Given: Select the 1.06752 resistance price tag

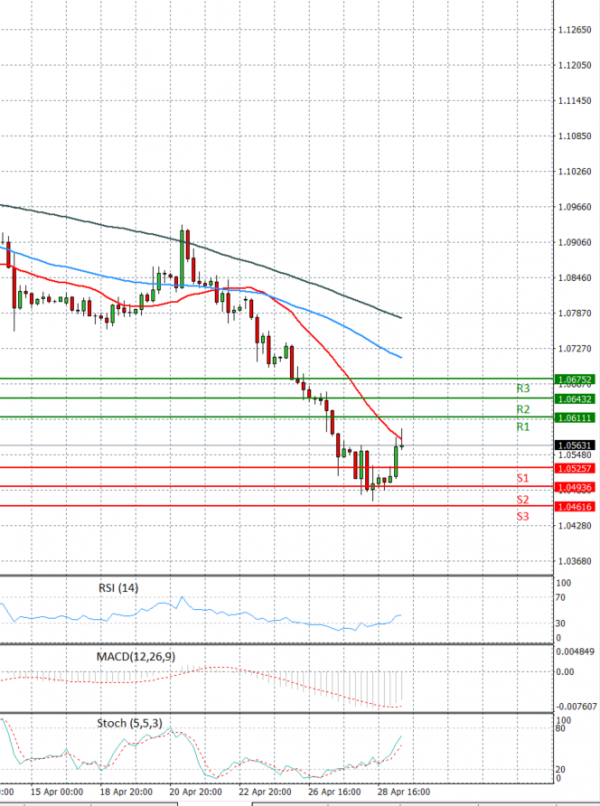Looking at the screenshot, I should [x=575, y=379].
